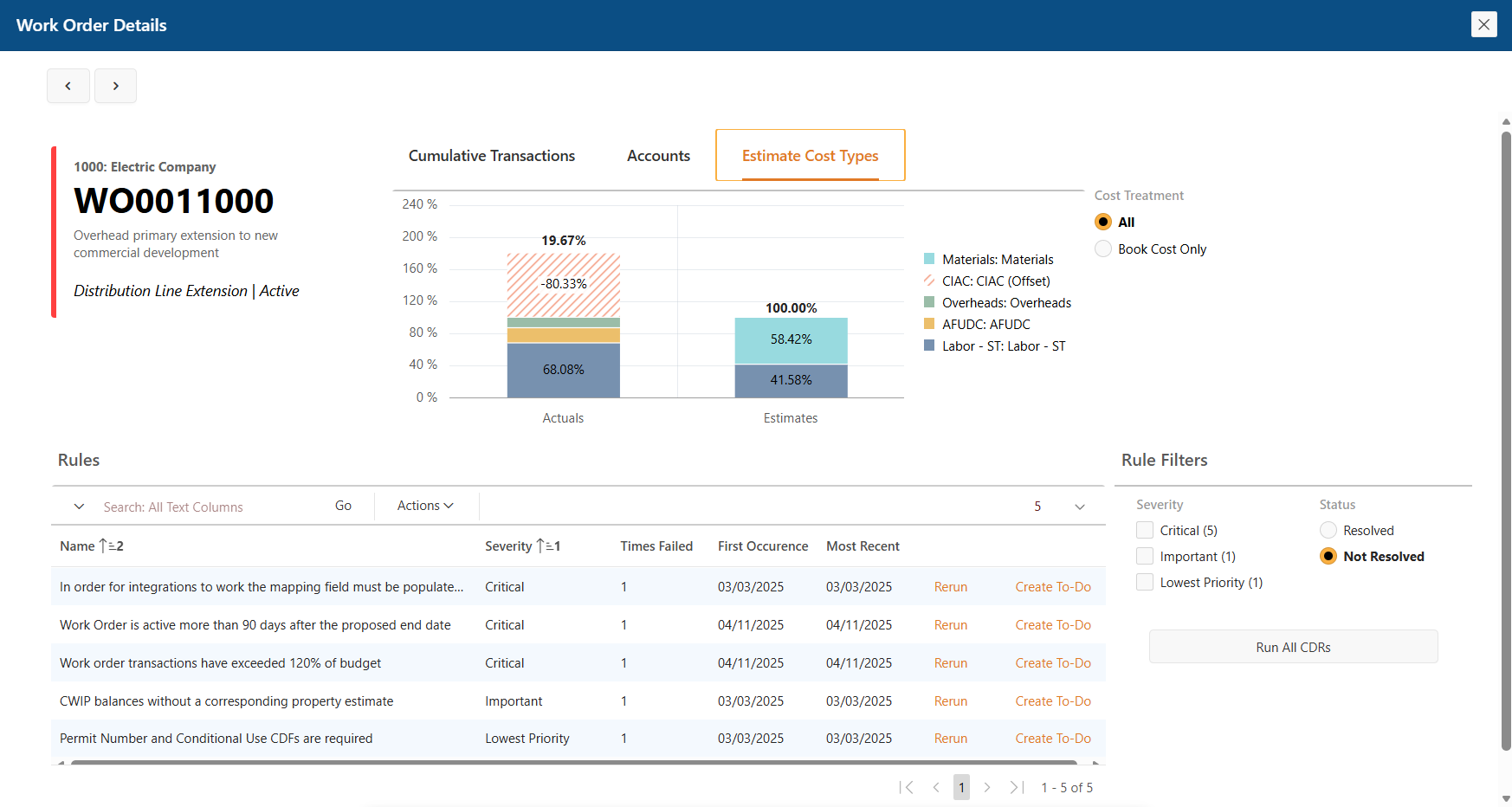Switch to the Accounts tab
The image size is (1512, 807).
coord(658,156)
